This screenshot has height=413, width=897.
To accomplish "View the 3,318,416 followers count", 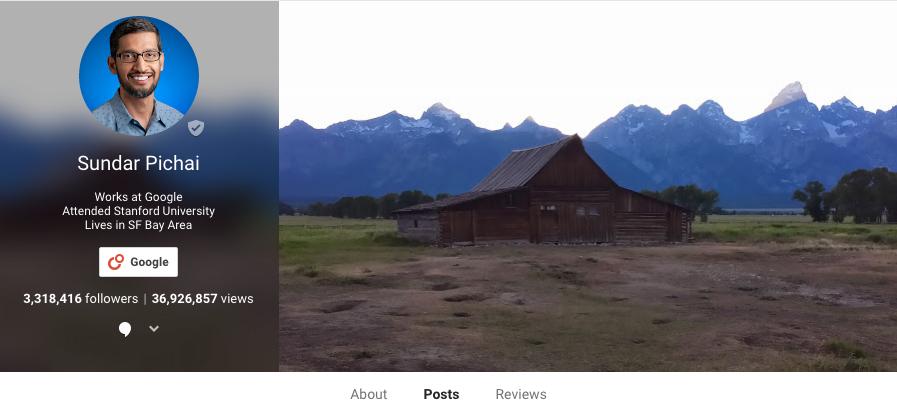I will pyautogui.click(x=81, y=299).
